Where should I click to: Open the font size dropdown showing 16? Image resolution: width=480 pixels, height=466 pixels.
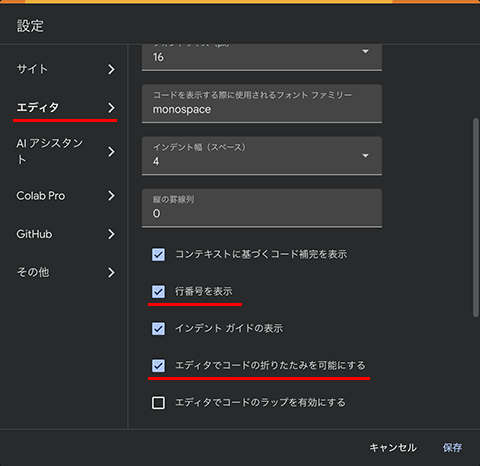(262, 57)
